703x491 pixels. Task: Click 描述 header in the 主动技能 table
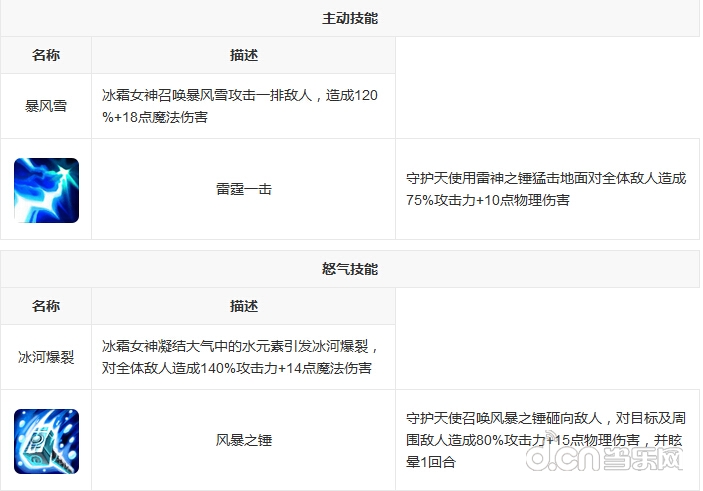(x=243, y=55)
